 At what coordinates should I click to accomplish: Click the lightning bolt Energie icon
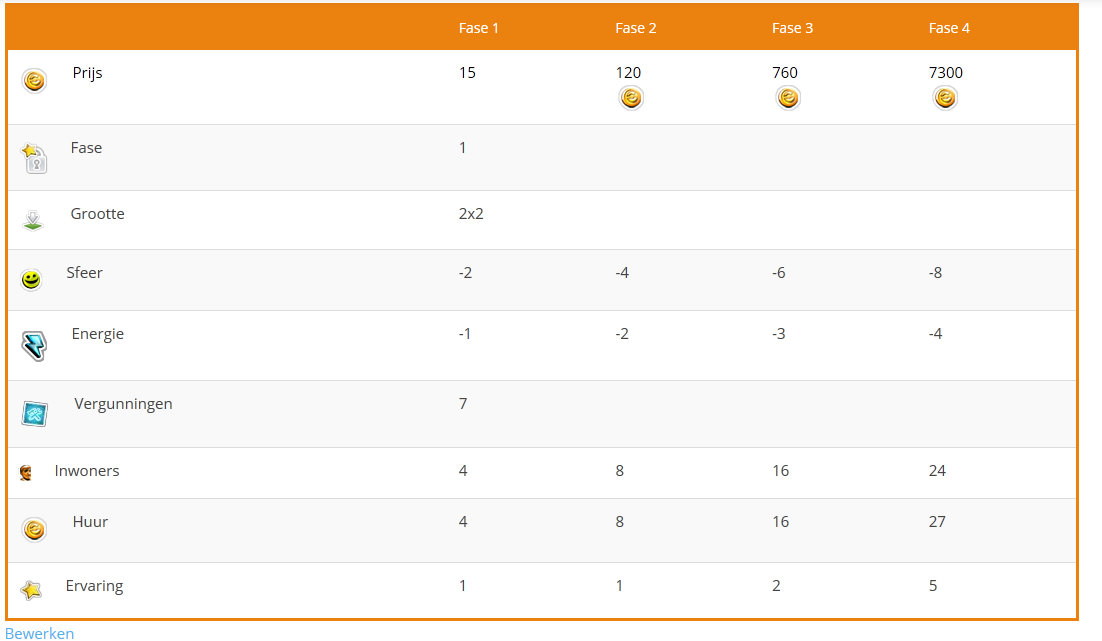34,345
